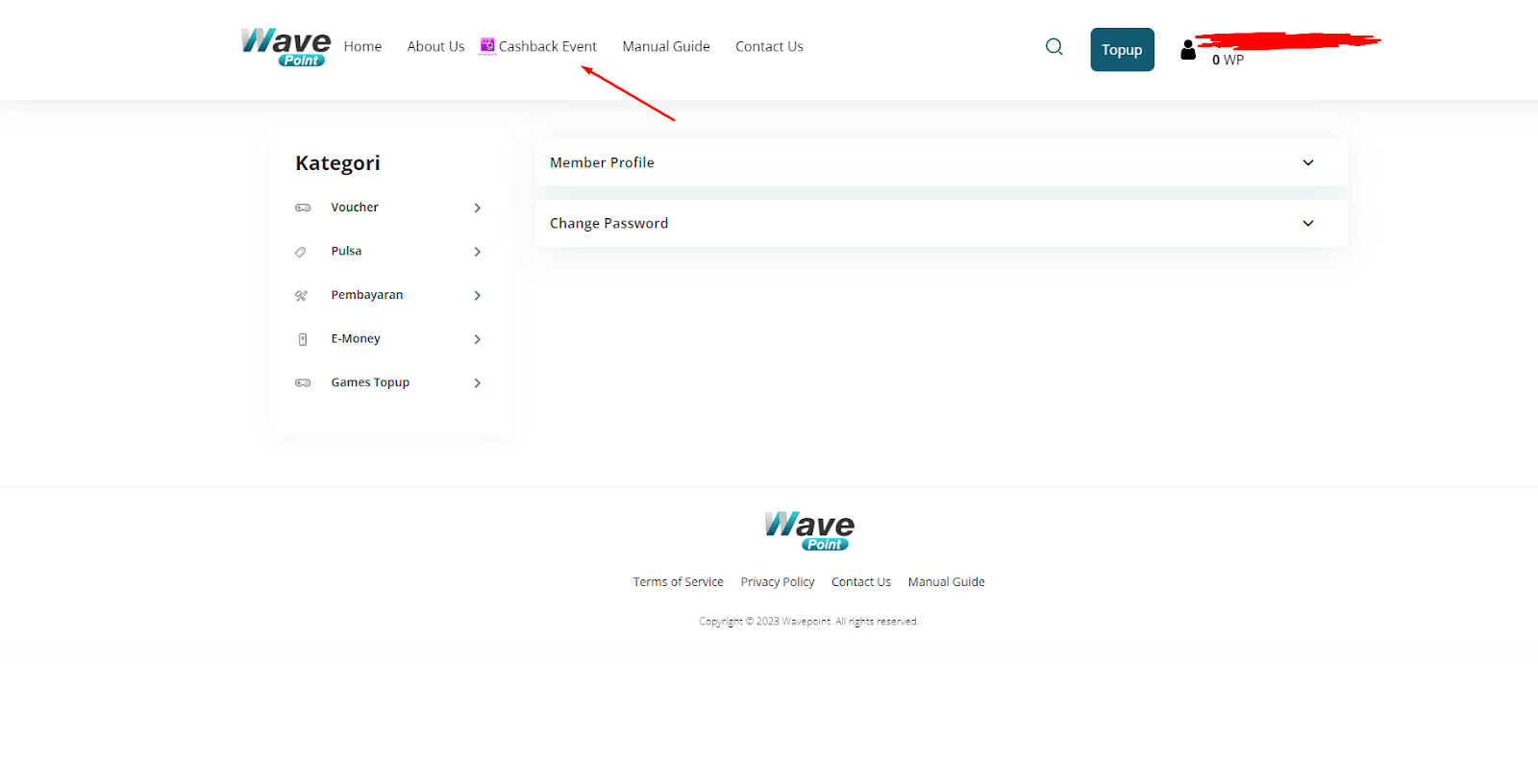Open Contact Us in top navigation
This screenshot has height=784, width=1538.
pos(769,46)
